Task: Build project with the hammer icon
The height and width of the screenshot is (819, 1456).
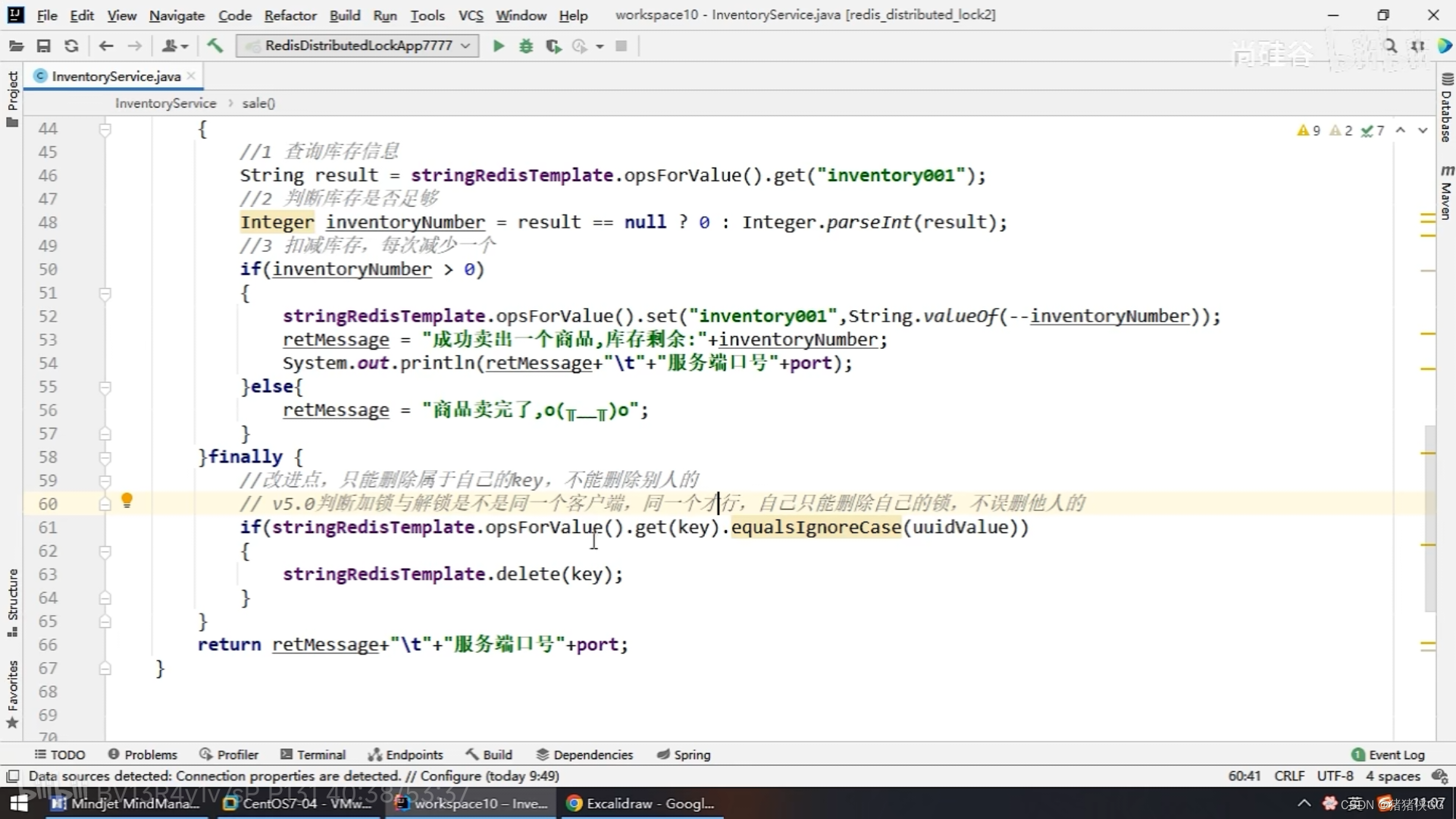Action: click(x=215, y=46)
